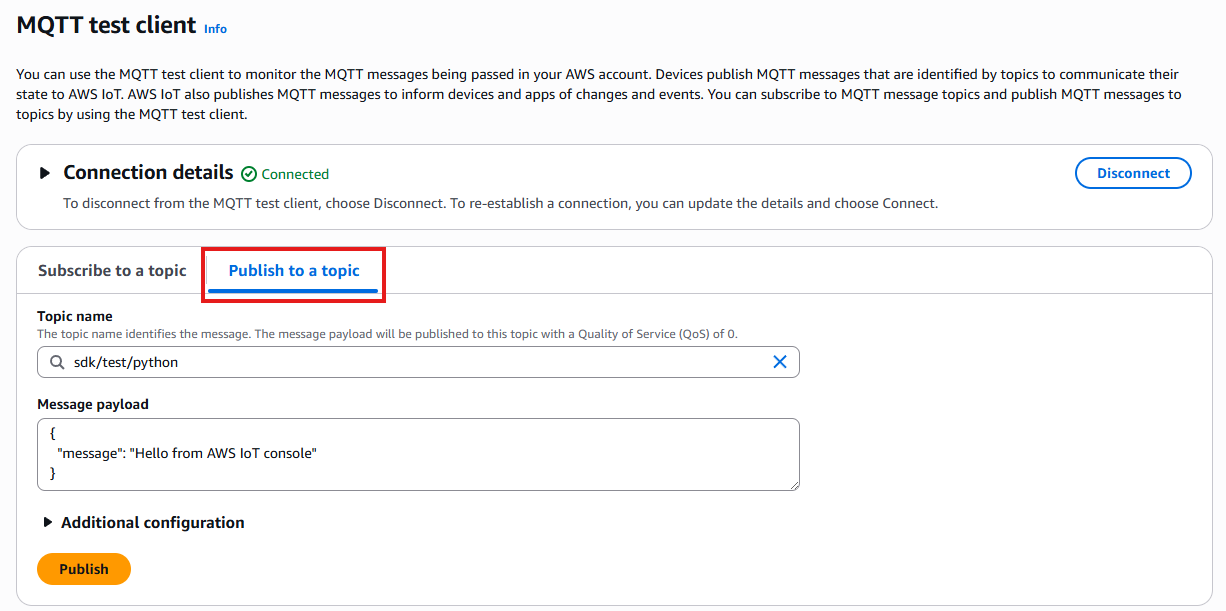Click the Message payload field label
This screenshot has width=1226, height=611.
pyautogui.click(x=93, y=405)
